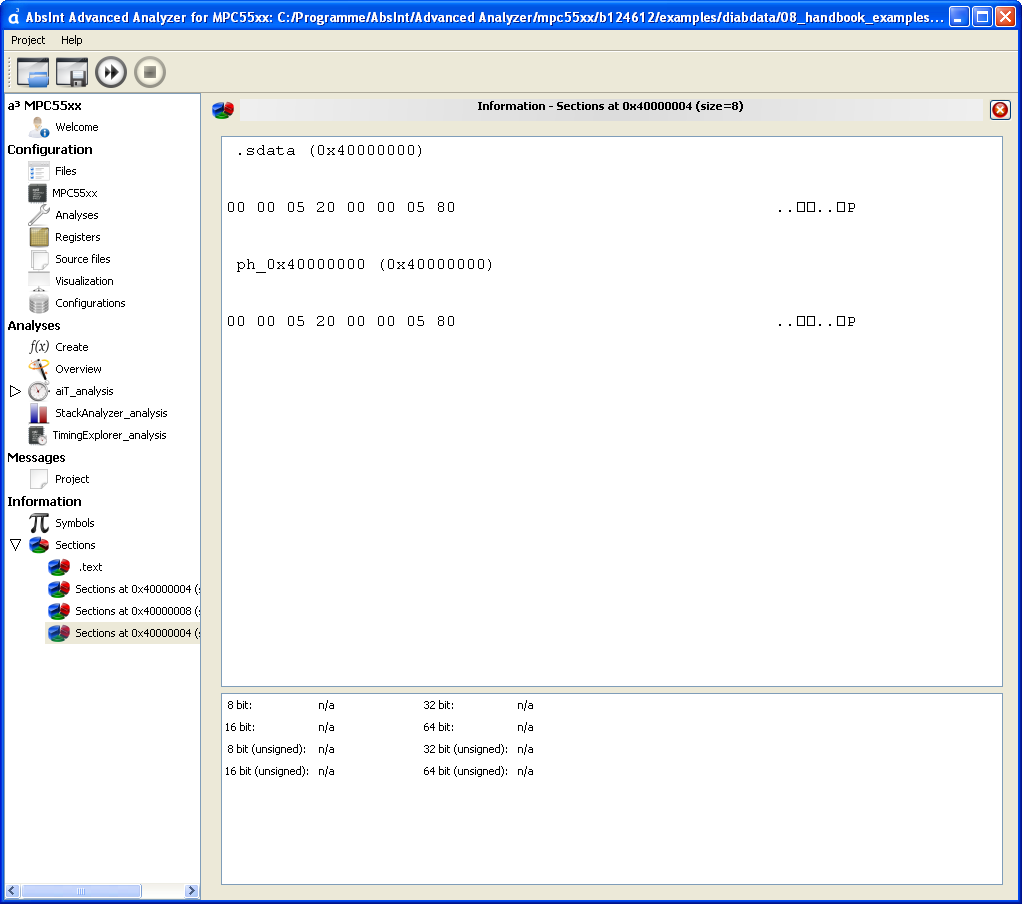Open the analyses Overview

point(78,369)
